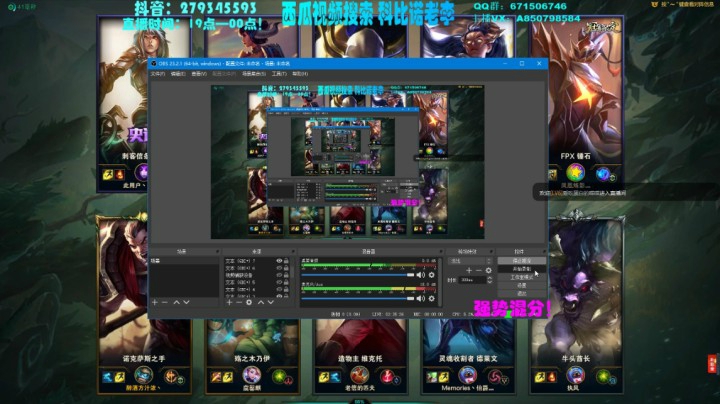Pop out the Mixer dock via header icon
The width and height of the screenshot is (720, 404).
(x=441, y=252)
